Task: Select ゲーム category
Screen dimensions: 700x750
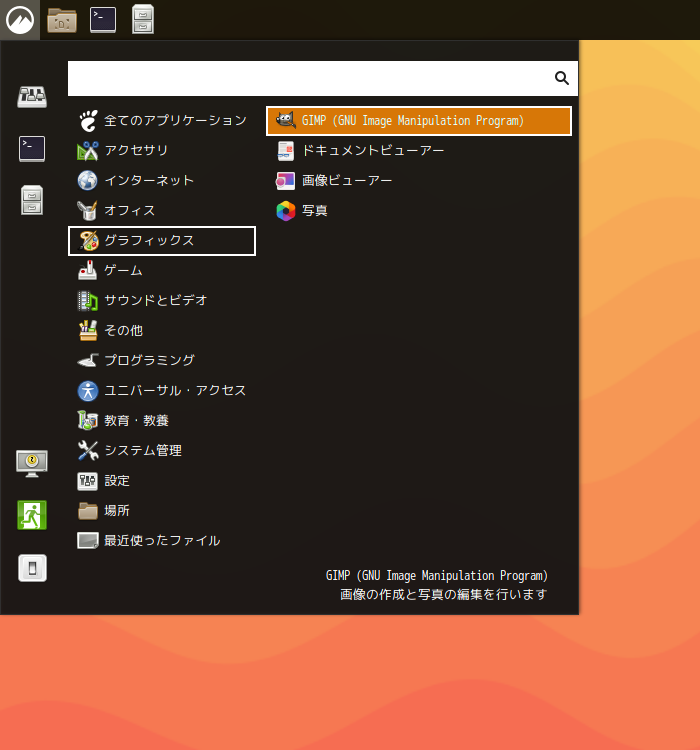Action: [x=162, y=271]
